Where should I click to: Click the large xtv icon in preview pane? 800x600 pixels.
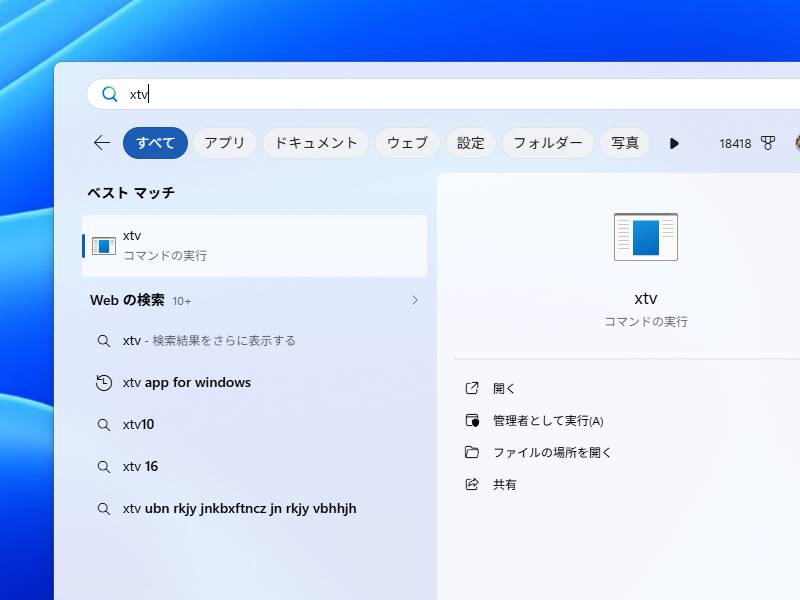click(645, 237)
